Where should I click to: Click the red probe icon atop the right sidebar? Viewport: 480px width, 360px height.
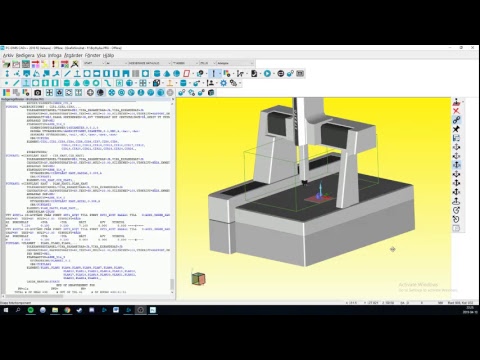point(456,102)
